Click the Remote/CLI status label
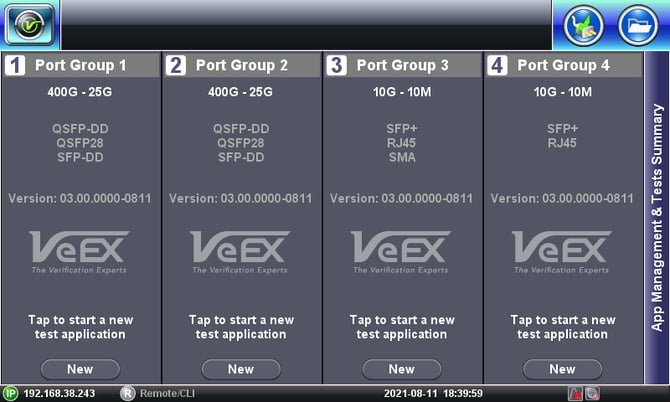The height and width of the screenshot is (402, 670). click(x=167, y=393)
